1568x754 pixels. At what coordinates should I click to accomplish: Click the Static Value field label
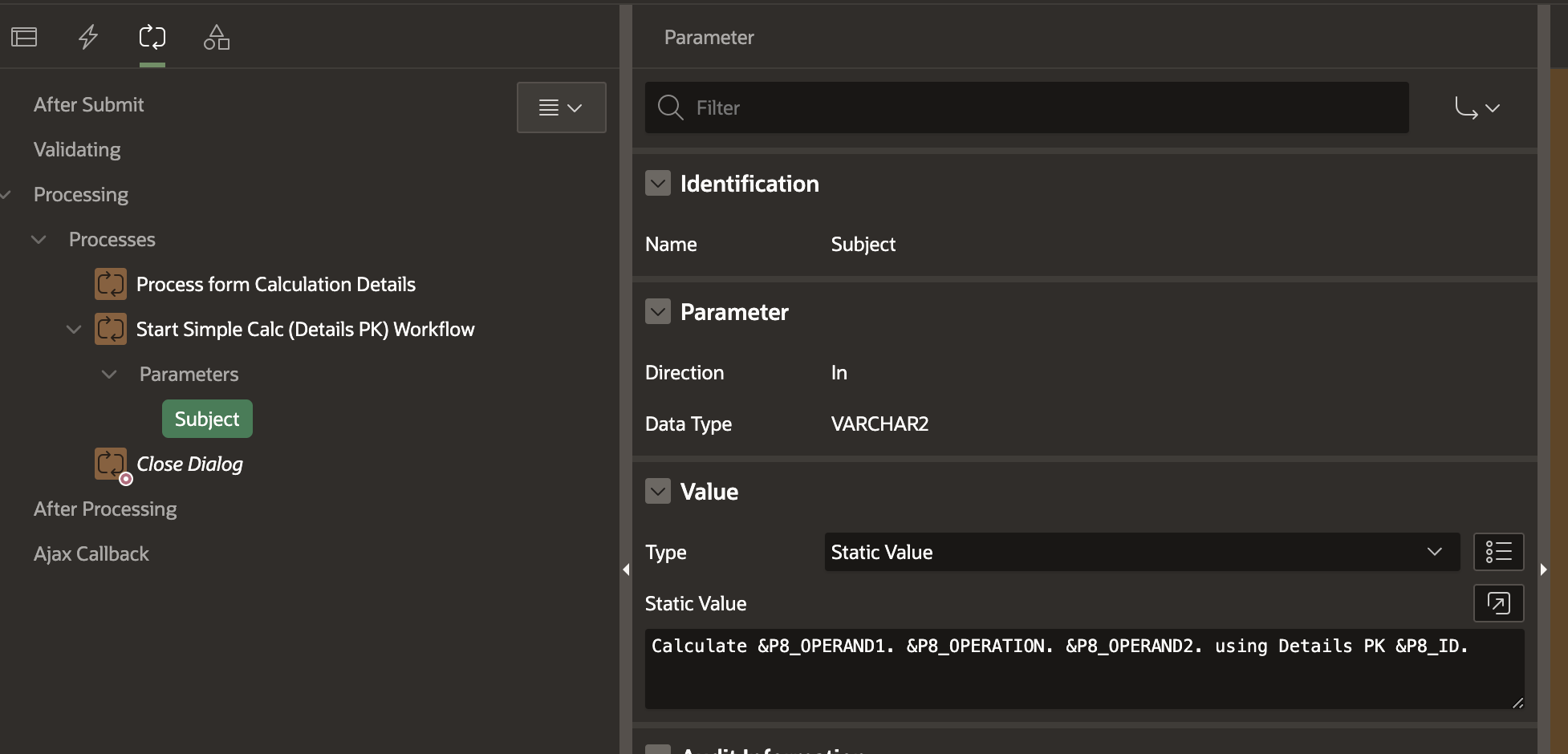click(x=696, y=604)
